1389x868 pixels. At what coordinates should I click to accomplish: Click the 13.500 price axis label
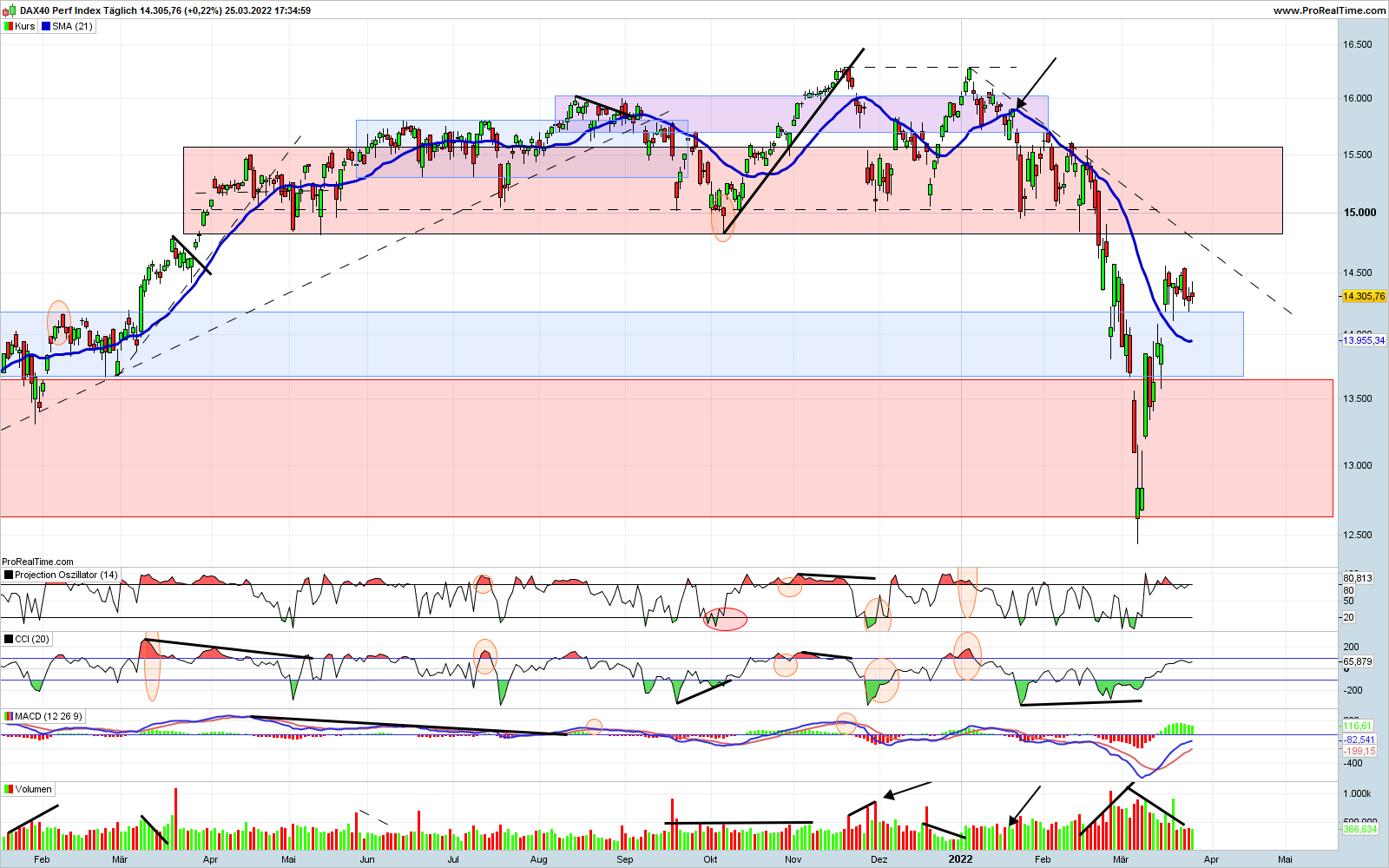[1358, 398]
